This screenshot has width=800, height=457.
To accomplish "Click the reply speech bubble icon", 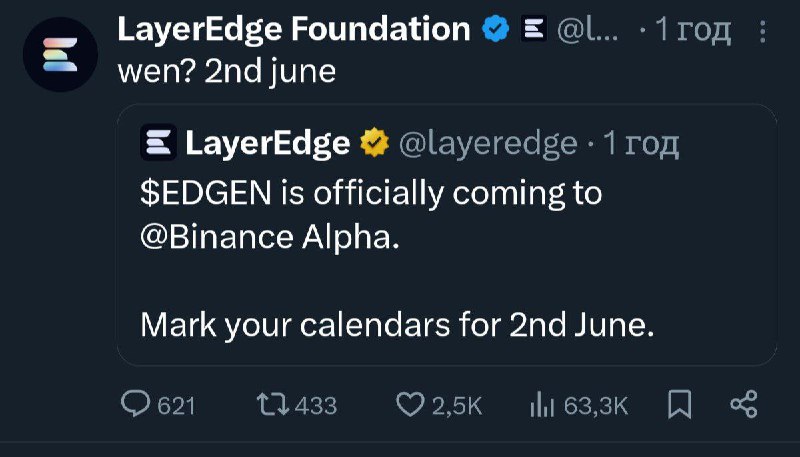I will pos(135,404).
